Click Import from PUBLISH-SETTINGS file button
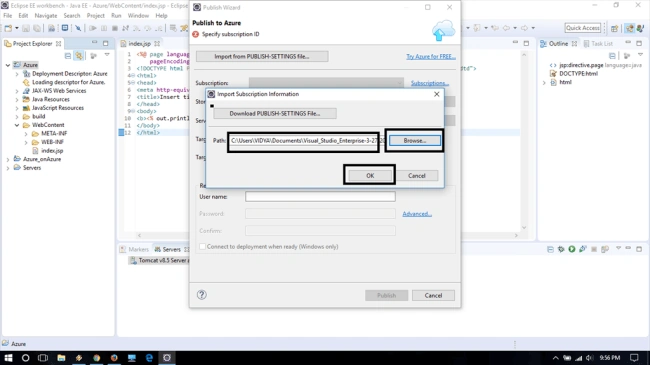Screen dimensions: 650x365 point(262,56)
